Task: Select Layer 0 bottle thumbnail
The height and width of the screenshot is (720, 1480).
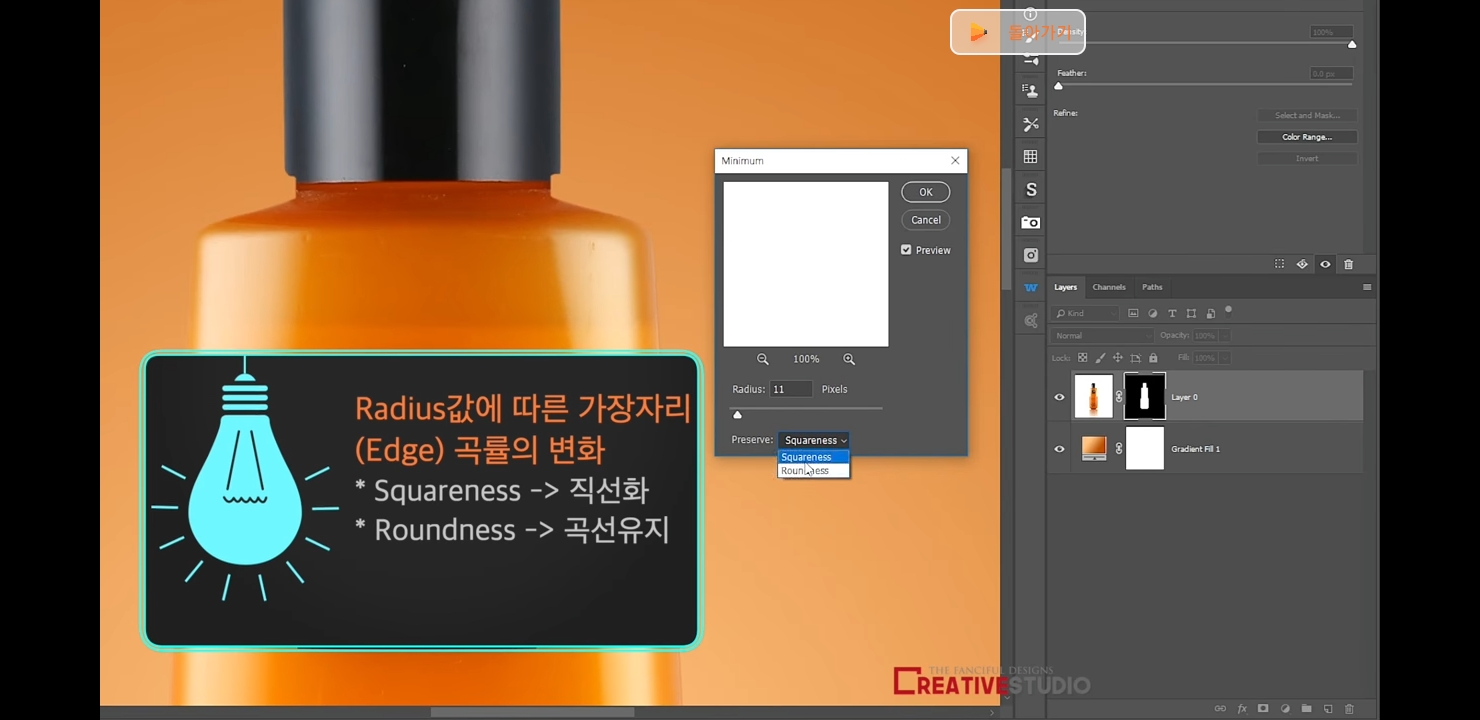Action: pyautogui.click(x=1094, y=396)
